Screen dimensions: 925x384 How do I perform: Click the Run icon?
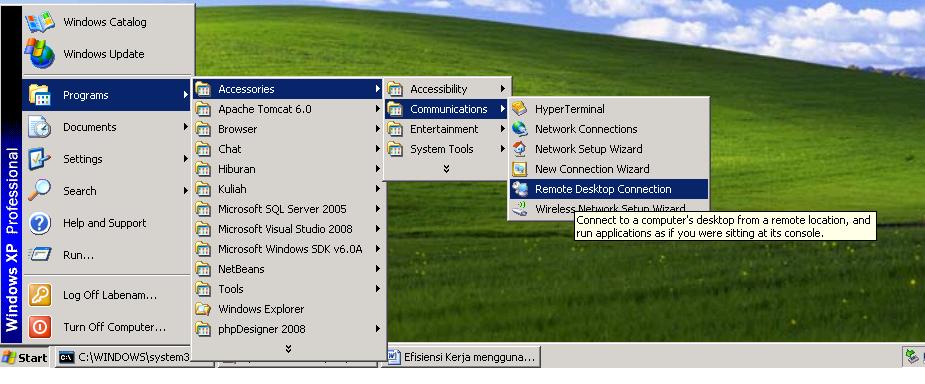[x=40, y=255]
